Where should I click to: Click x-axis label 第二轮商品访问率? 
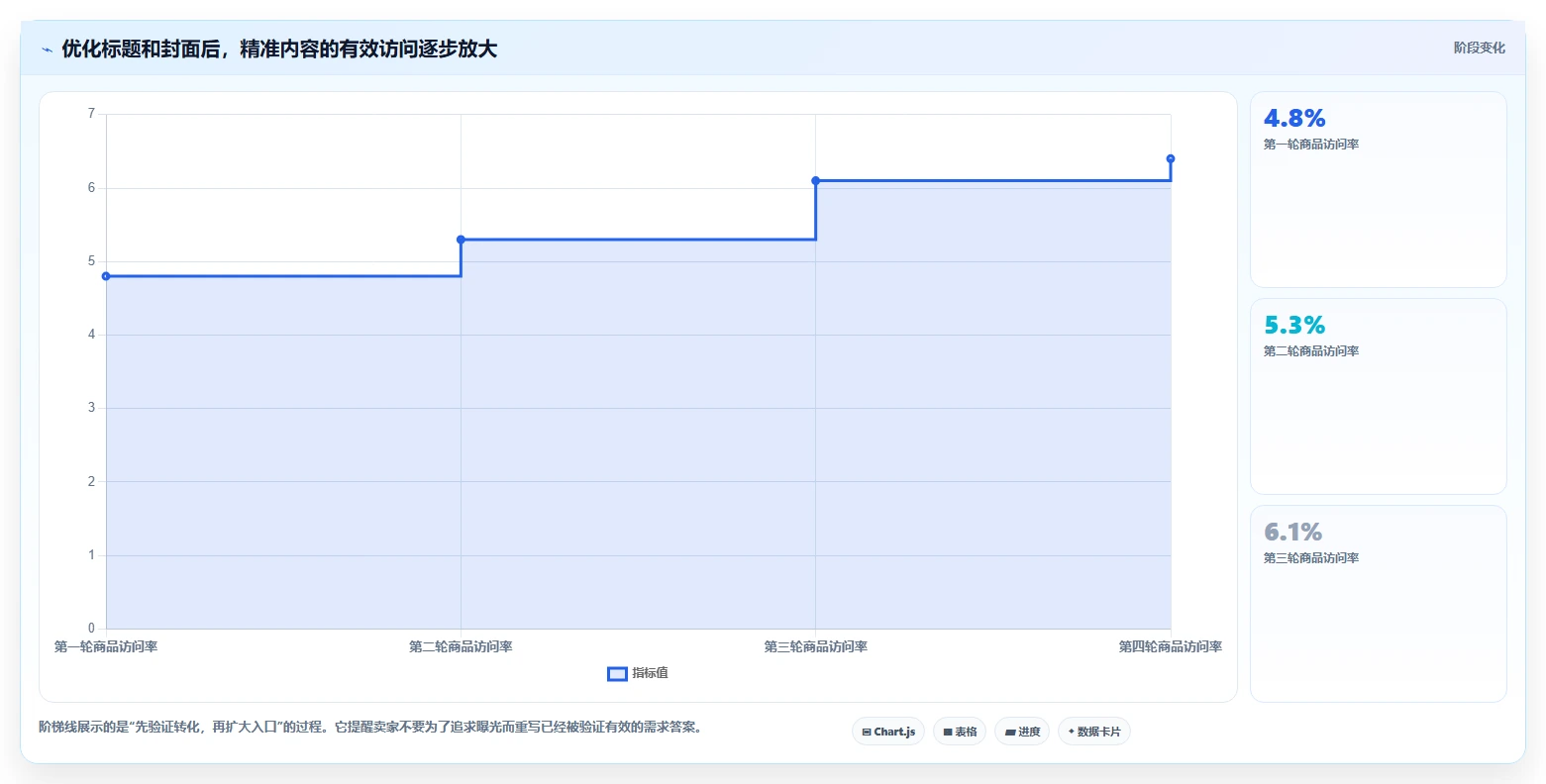461,647
